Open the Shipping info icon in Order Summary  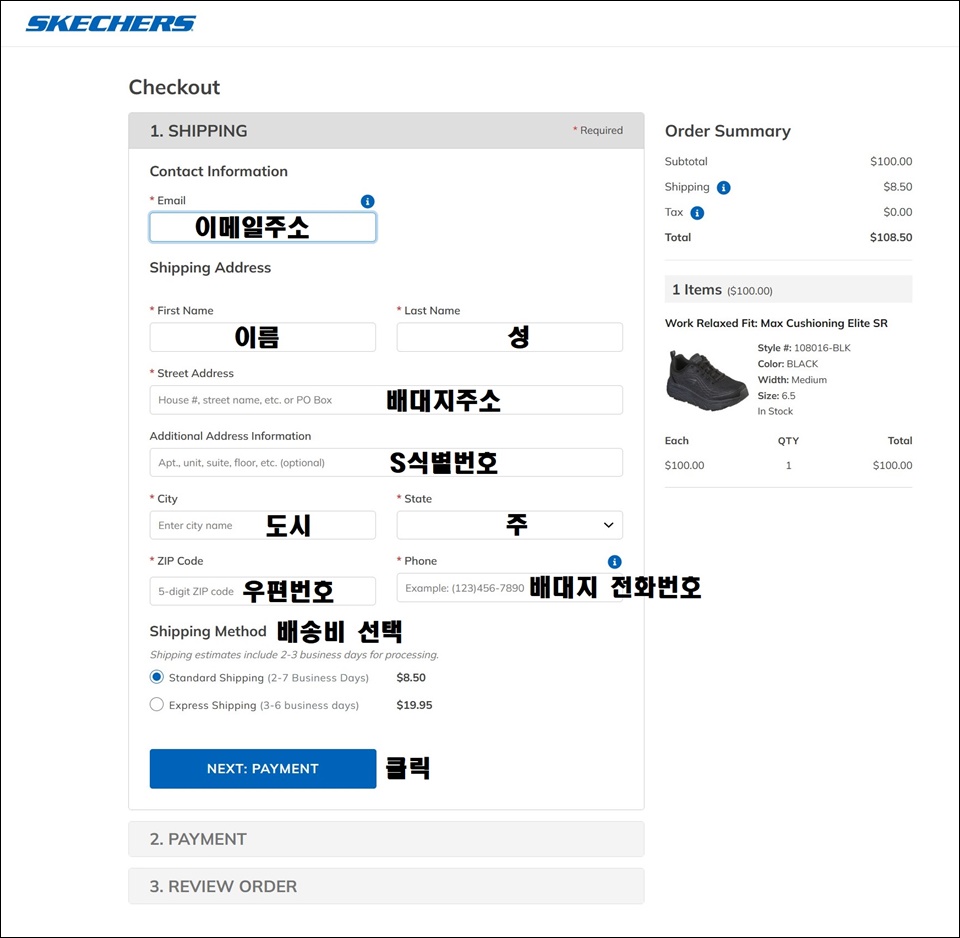(723, 187)
